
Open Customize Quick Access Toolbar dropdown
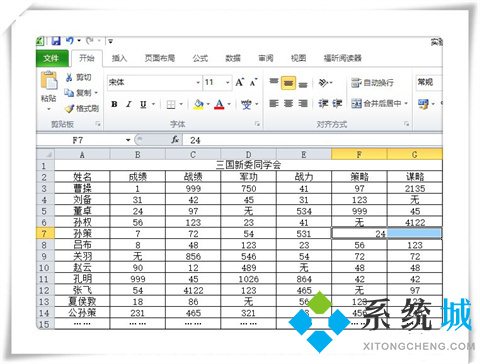pos(110,41)
